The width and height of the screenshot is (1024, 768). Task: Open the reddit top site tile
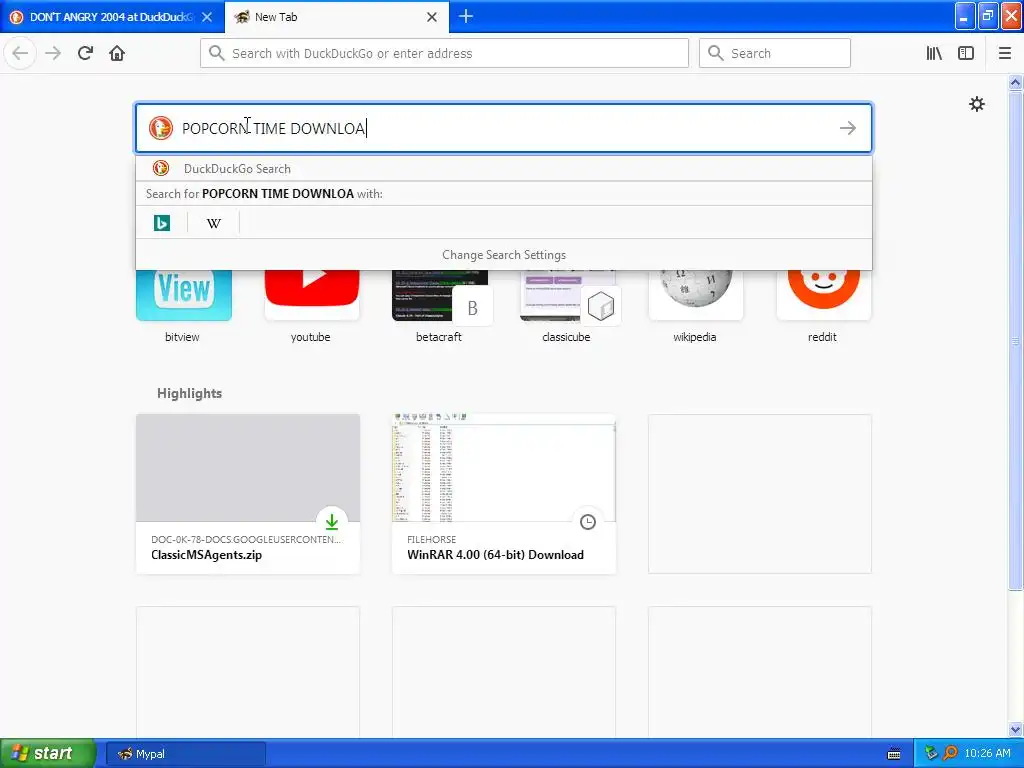click(824, 296)
